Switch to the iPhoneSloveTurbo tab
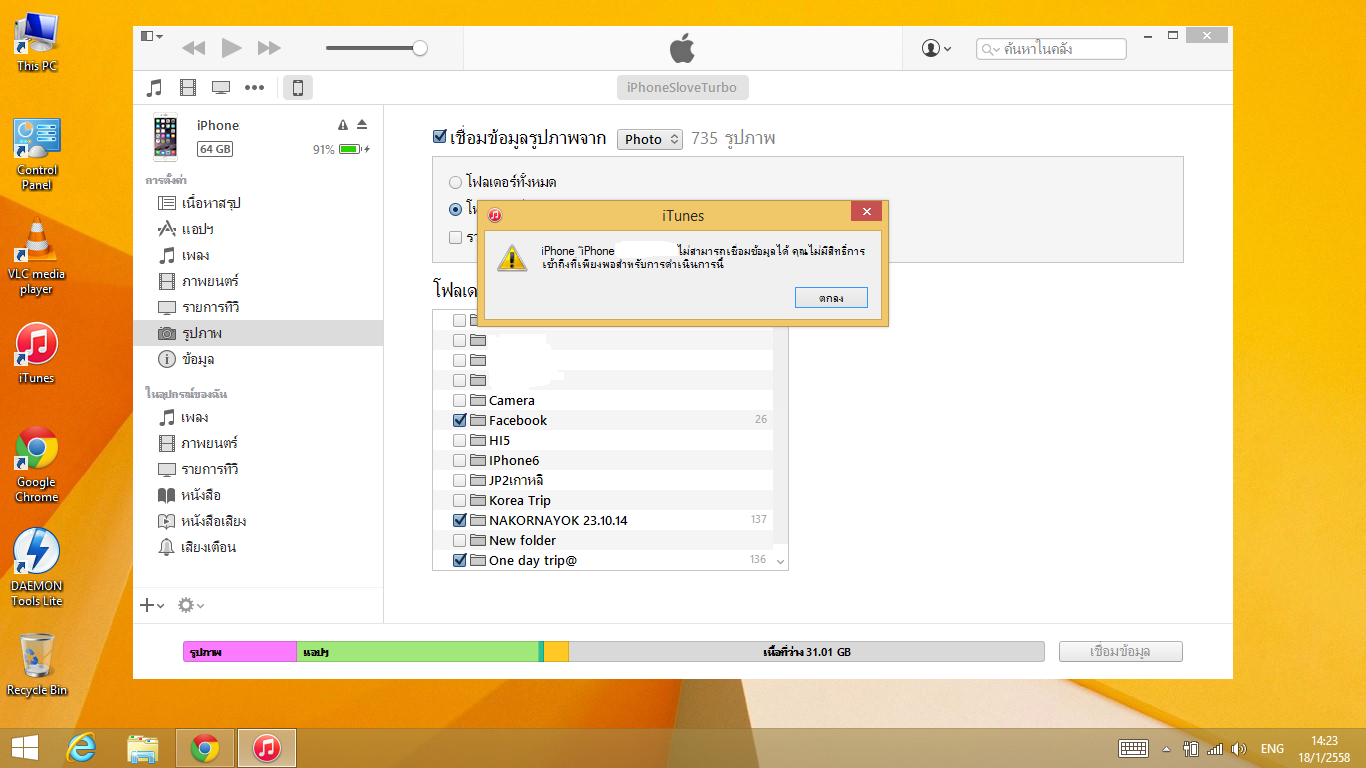 (682, 88)
